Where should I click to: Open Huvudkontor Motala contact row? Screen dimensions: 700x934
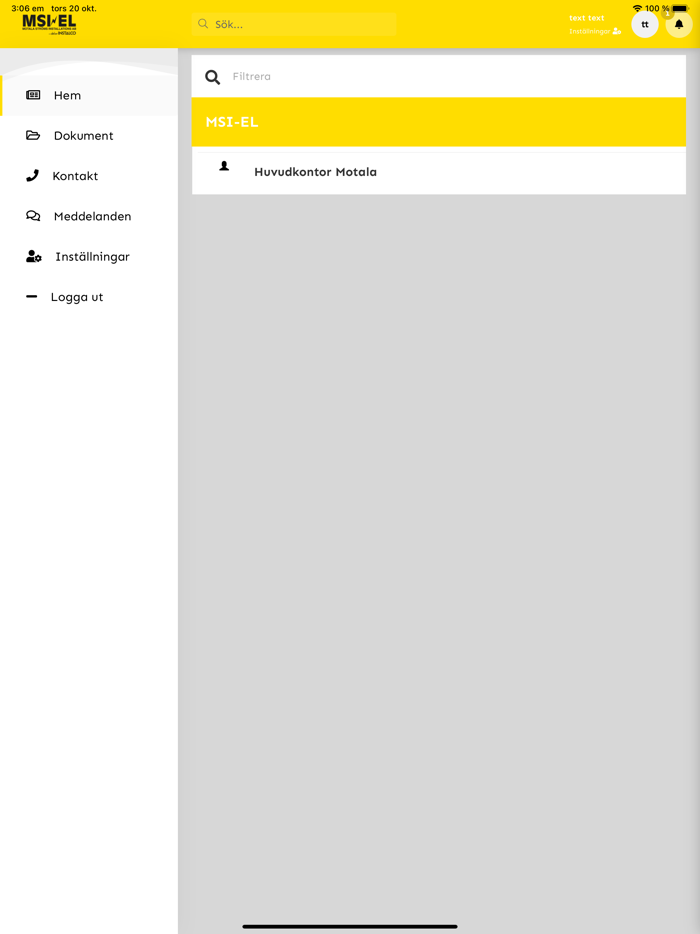(x=438, y=172)
